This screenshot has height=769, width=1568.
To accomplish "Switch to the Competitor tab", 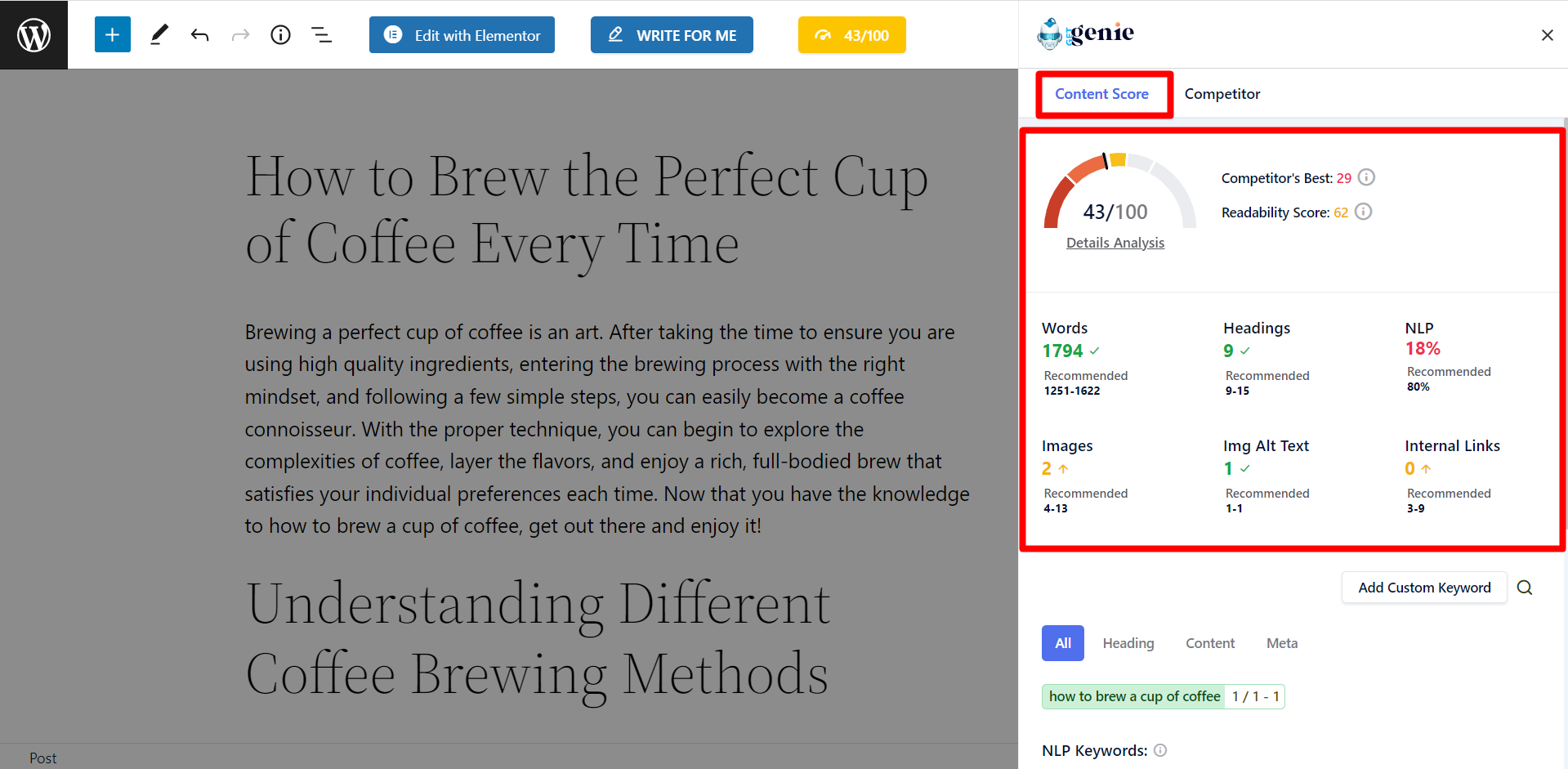I will pos(1222,93).
